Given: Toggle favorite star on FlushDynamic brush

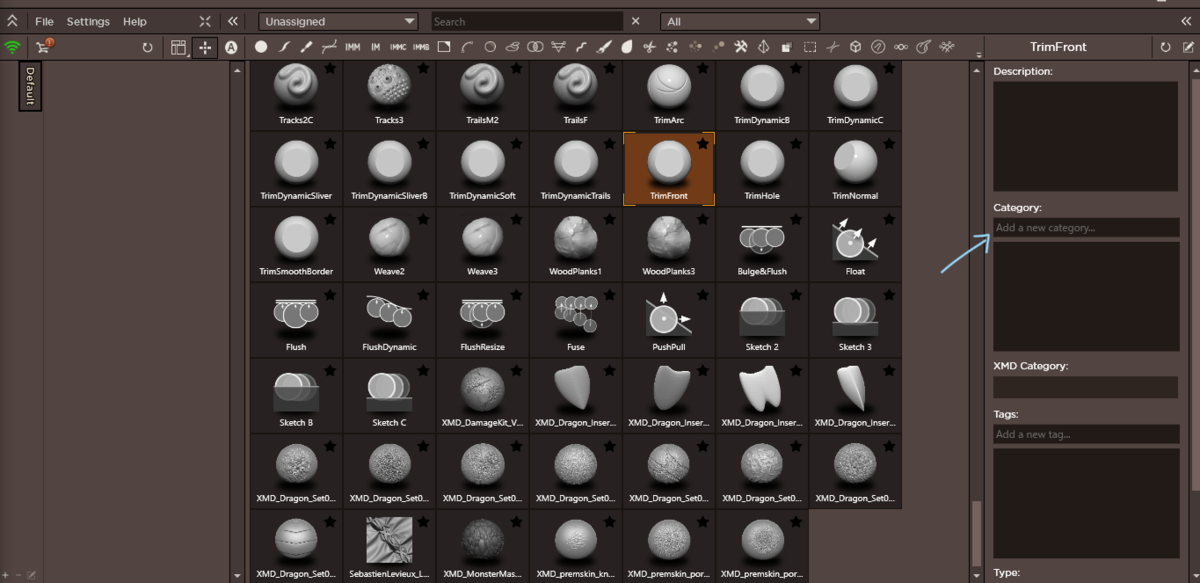Looking at the screenshot, I should pos(423,295).
